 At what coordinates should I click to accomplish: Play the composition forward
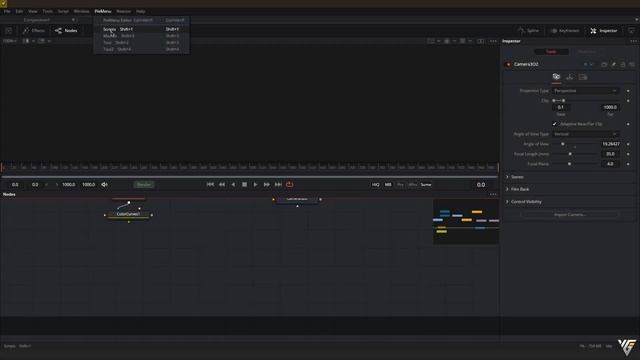click(256, 184)
